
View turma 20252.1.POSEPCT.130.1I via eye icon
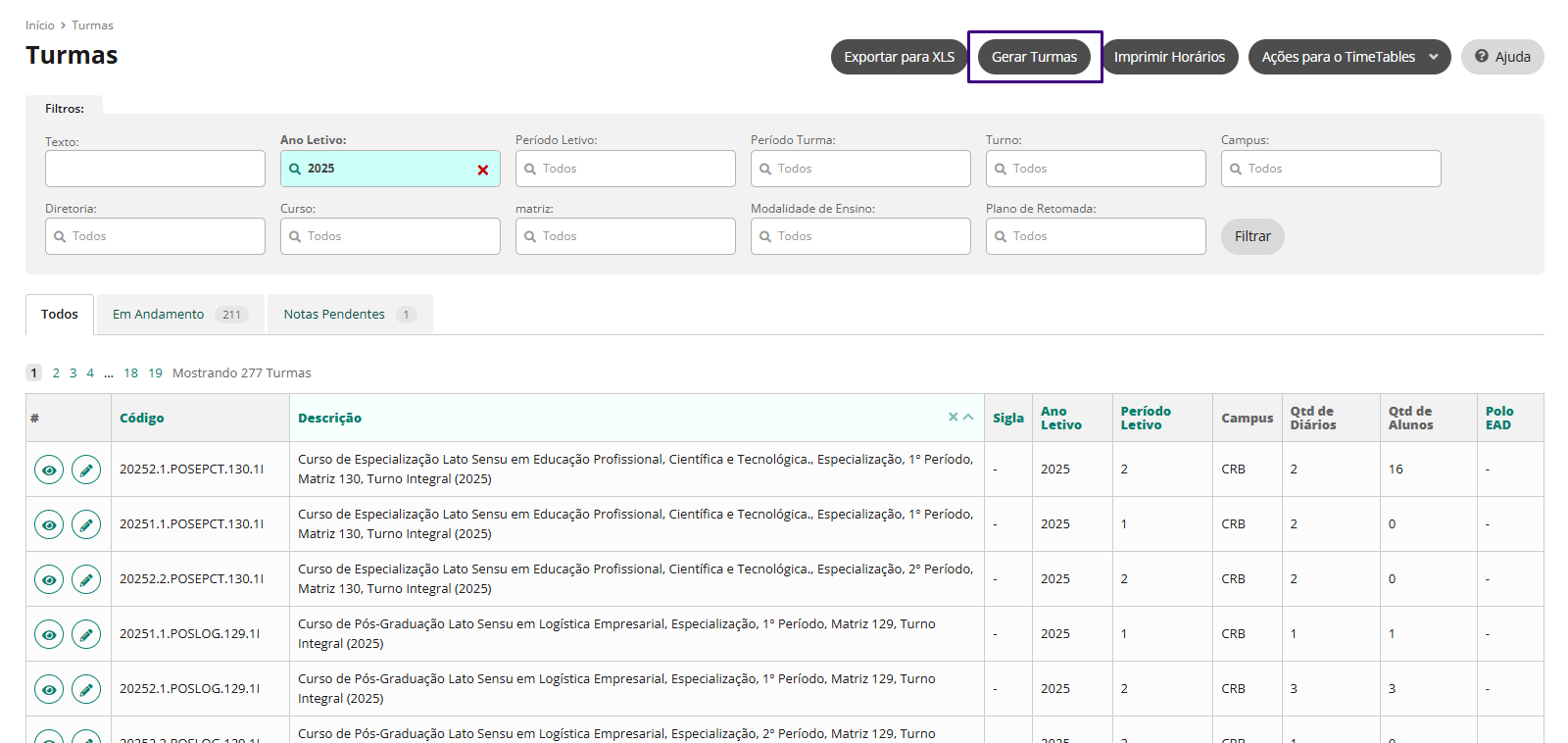point(49,470)
